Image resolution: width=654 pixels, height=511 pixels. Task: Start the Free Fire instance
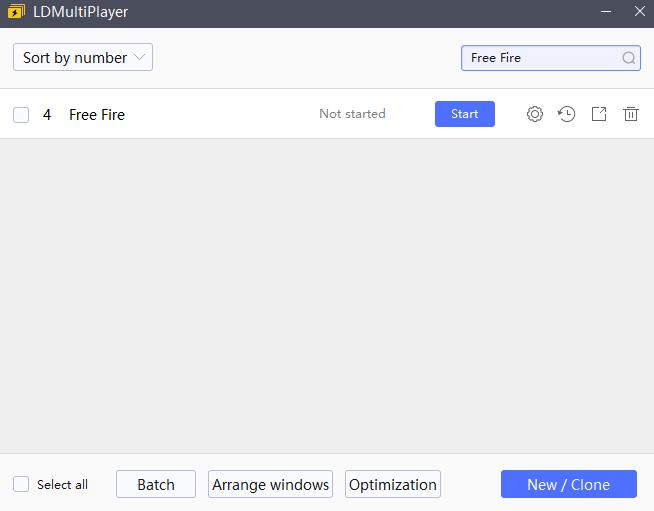tap(465, 114)
